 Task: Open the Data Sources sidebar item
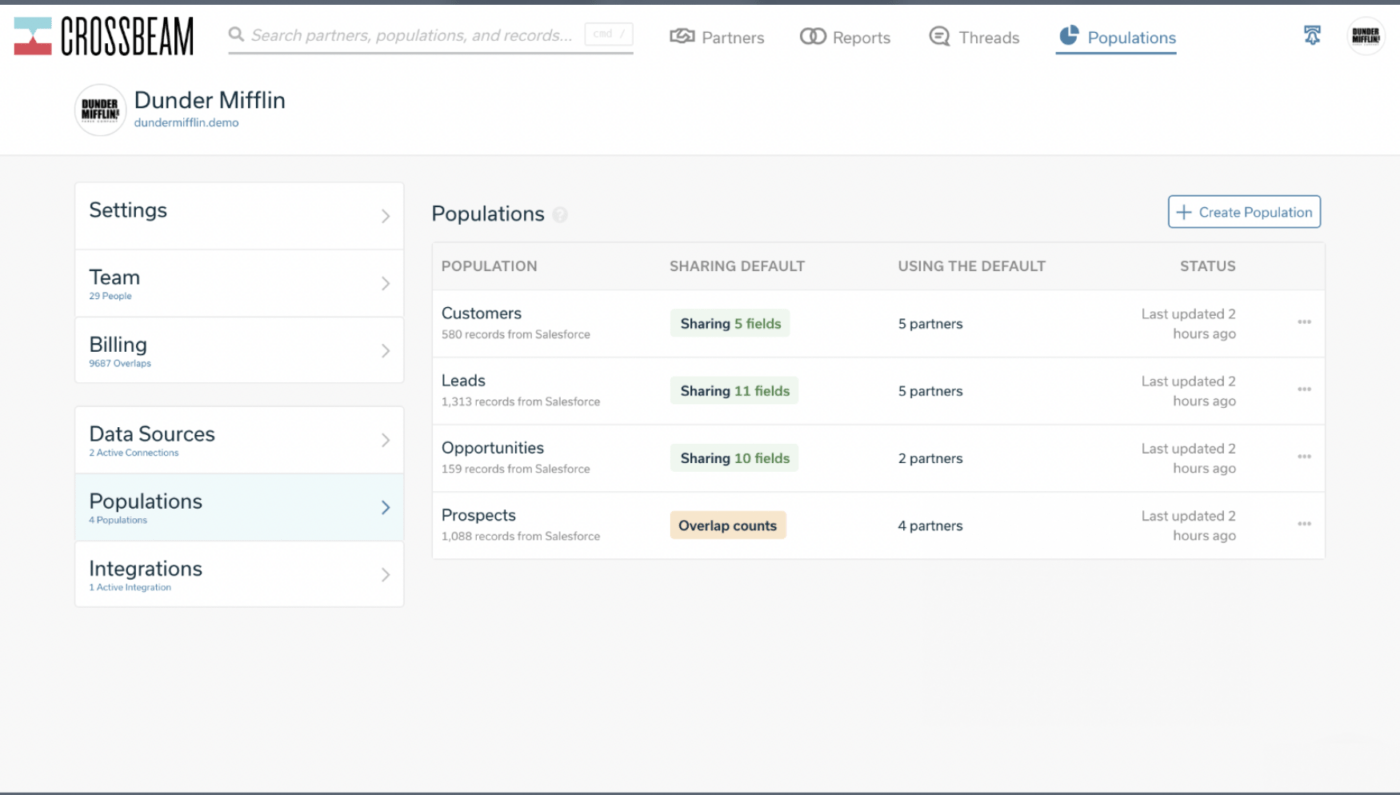pos(239,440)
